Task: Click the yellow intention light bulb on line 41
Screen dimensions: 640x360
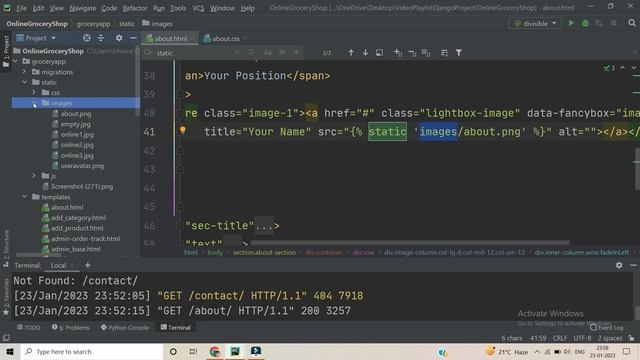Action: [182, 130]
